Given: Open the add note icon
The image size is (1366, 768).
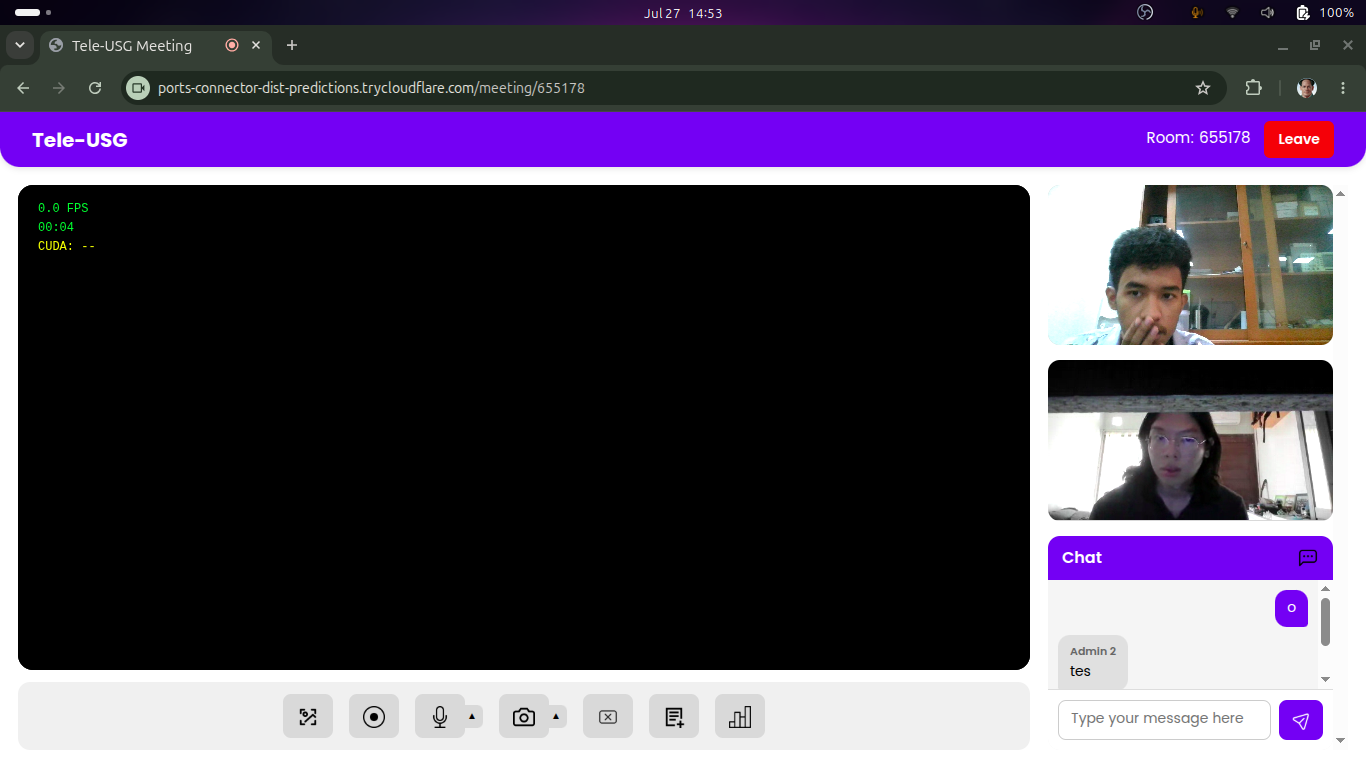Looking at the screenshot, I should (674, 716).
